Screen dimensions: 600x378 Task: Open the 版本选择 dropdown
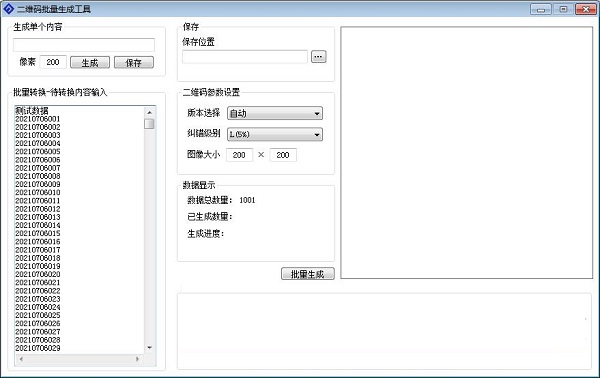(275, 113)
